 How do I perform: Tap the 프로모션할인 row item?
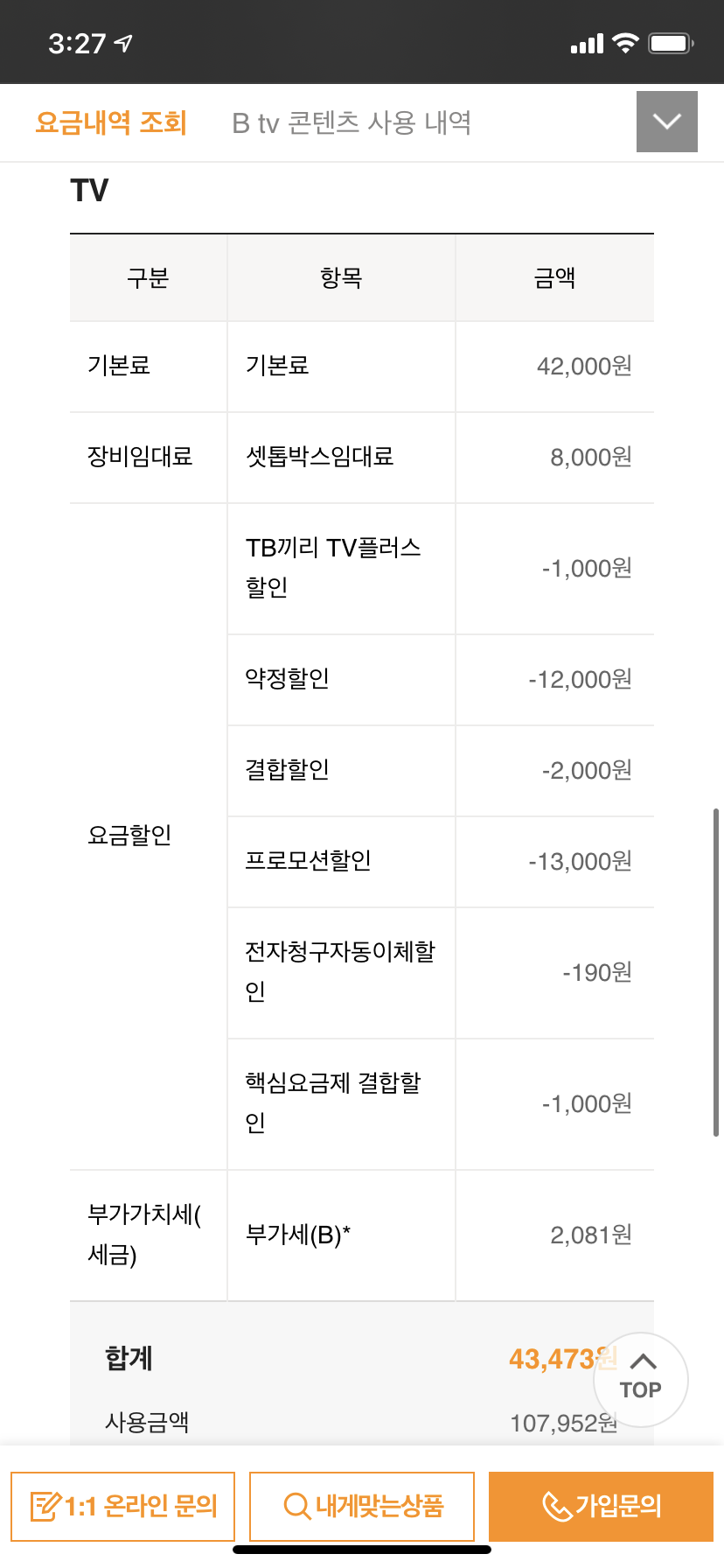coord(309,861)
